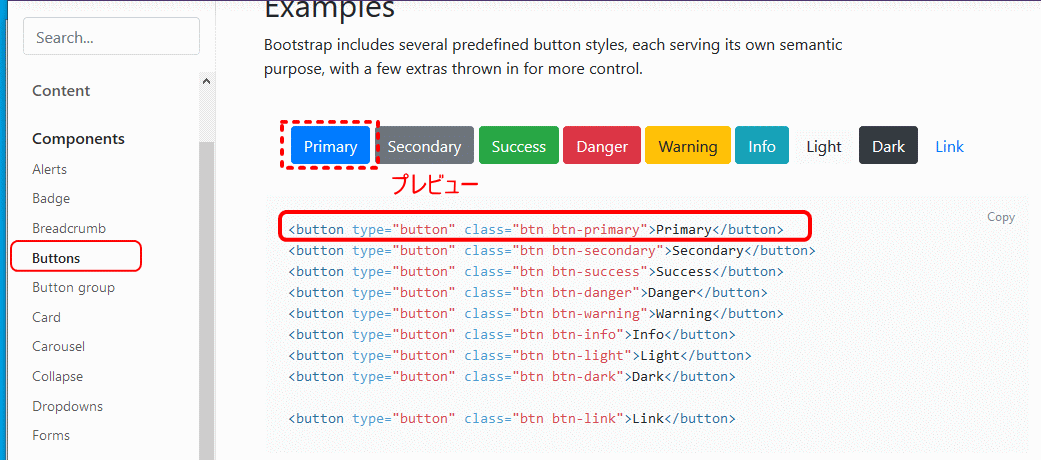This screenshot has height=460, width=1041.
Task: Click the blue Primary button
Action: tap(330, 145)
